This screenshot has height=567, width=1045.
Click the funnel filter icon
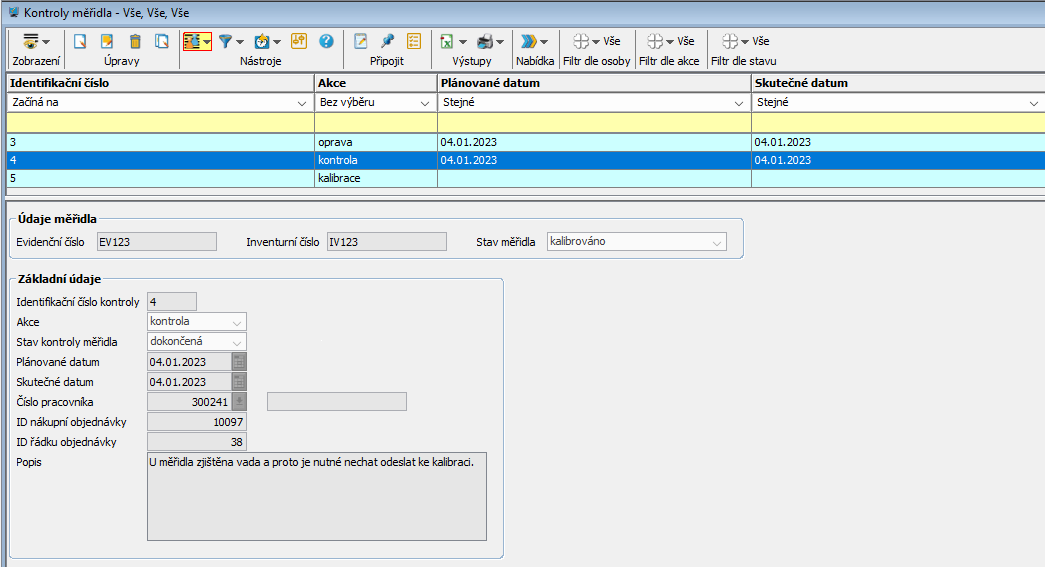click(226, 42)
